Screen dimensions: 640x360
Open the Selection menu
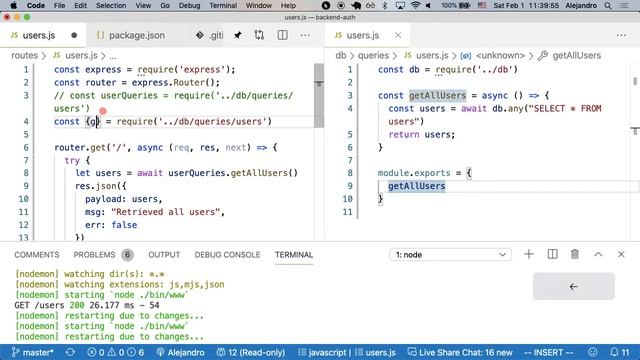click(111, 6)
